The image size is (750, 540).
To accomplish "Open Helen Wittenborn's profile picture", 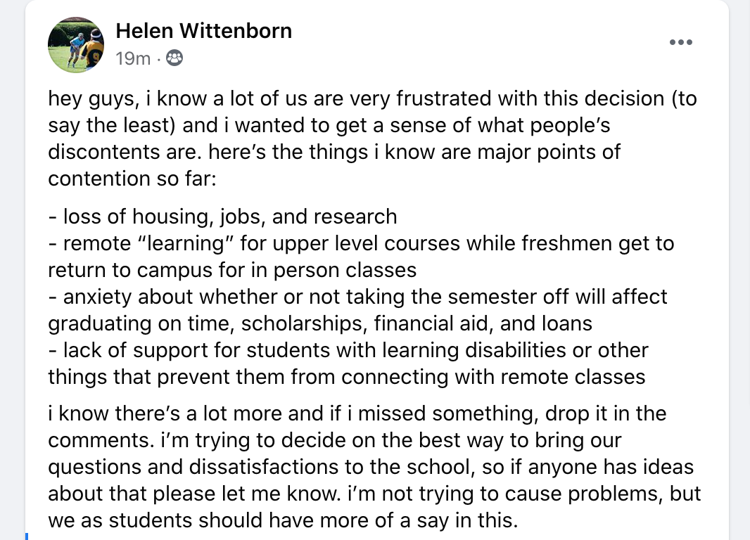I will click(x=76, y=45).
